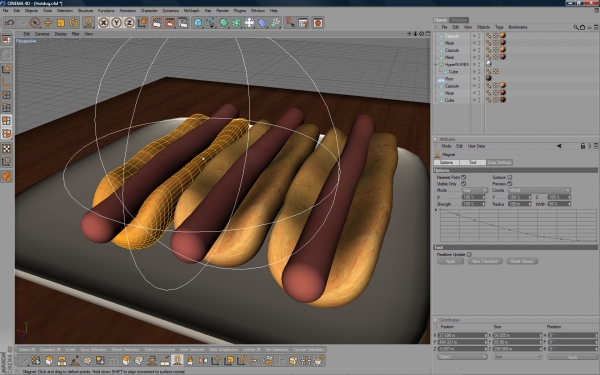600x375 pixels.
Task: Click the home icon in Objects manager
Action: coord(582,27)
